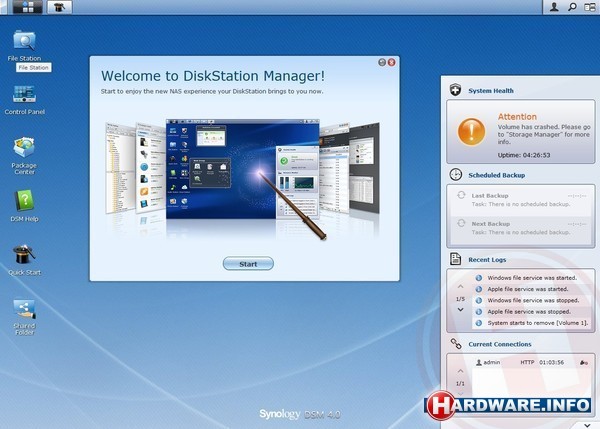Click the Last Backup entry
600x429 pixels.
[x=521, y=199]
